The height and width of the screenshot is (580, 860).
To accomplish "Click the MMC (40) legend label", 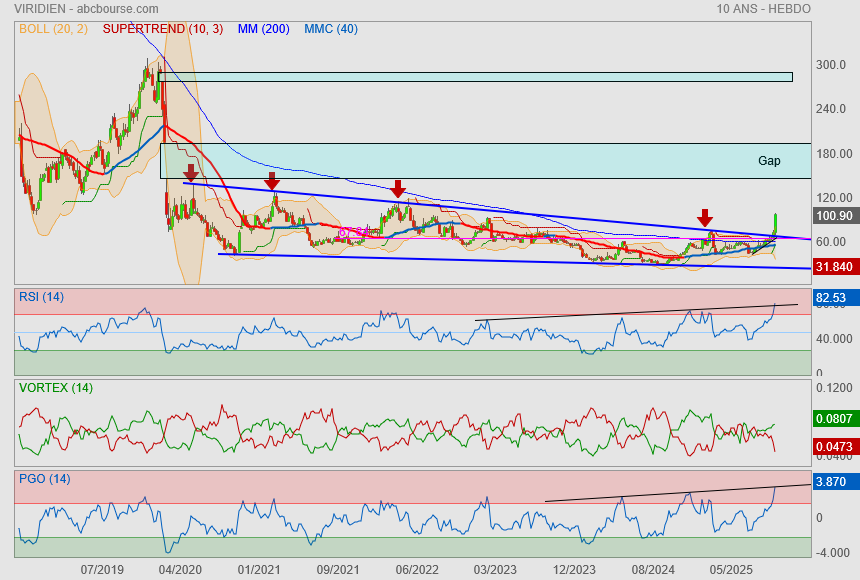I will (331, 29).
